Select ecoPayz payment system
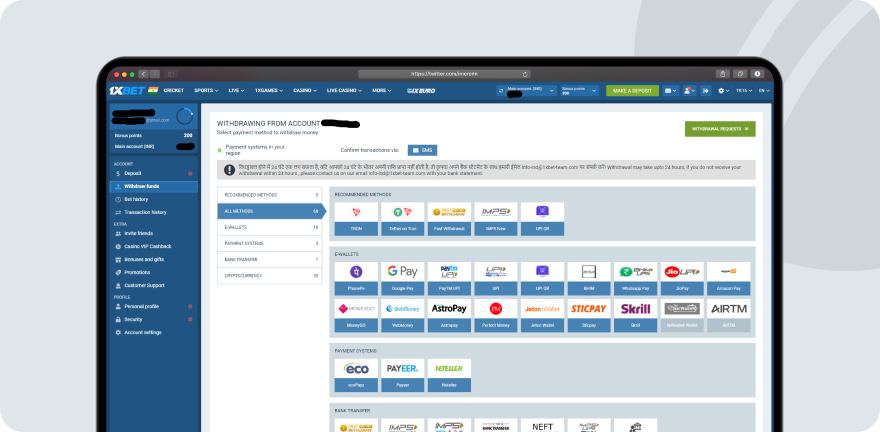The height and width of the screenshot is (432, 880). pyautogui.click(x=356, y=375)
